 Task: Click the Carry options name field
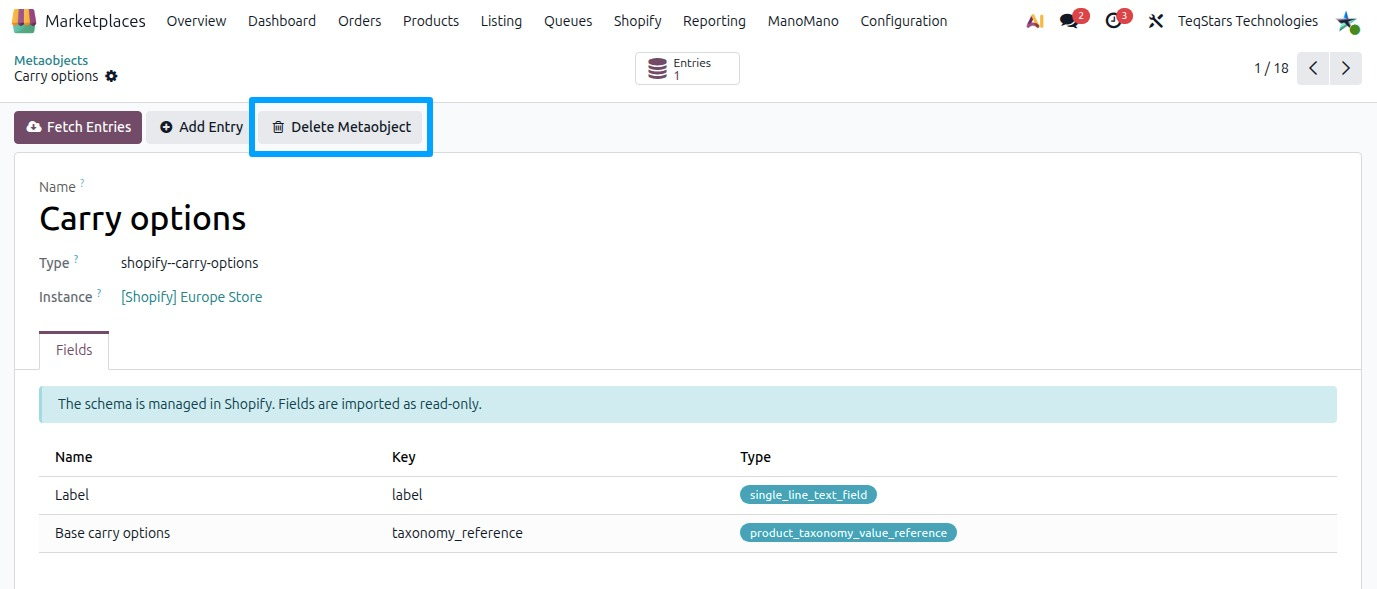click(x=143, y=219)
